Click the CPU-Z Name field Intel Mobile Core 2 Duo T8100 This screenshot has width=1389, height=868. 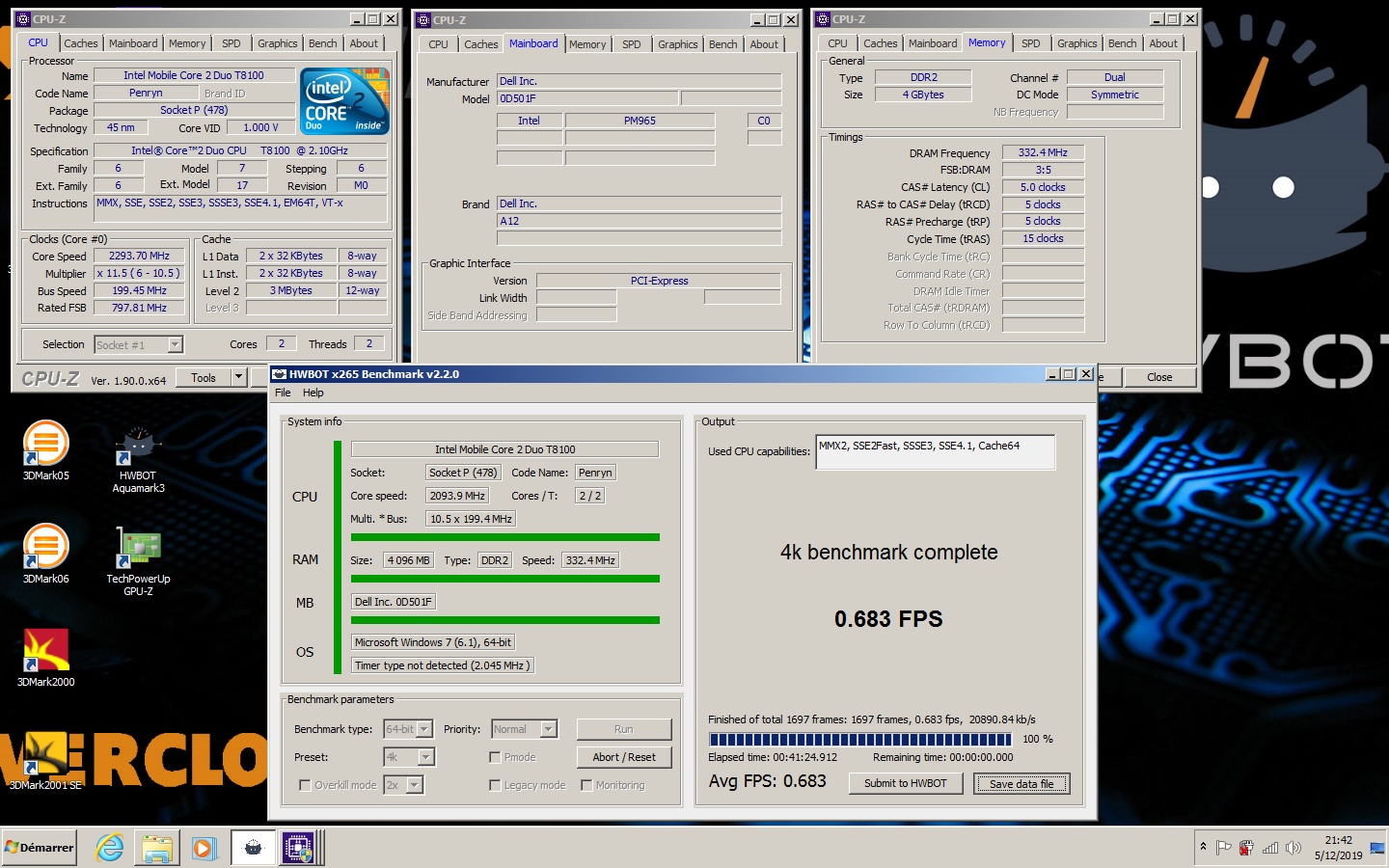[193, 75]
